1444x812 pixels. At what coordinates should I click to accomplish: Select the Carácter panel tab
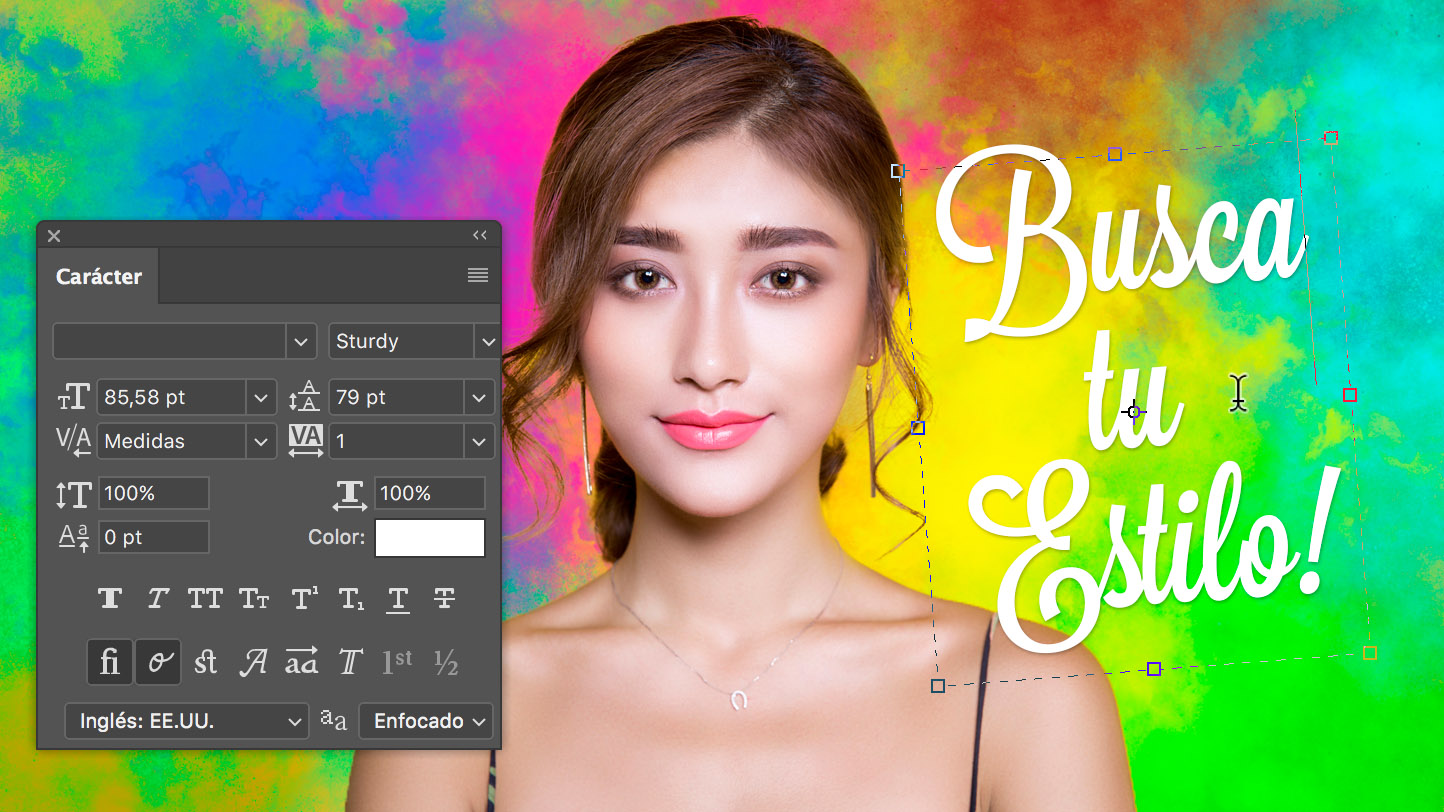point(99,277)
